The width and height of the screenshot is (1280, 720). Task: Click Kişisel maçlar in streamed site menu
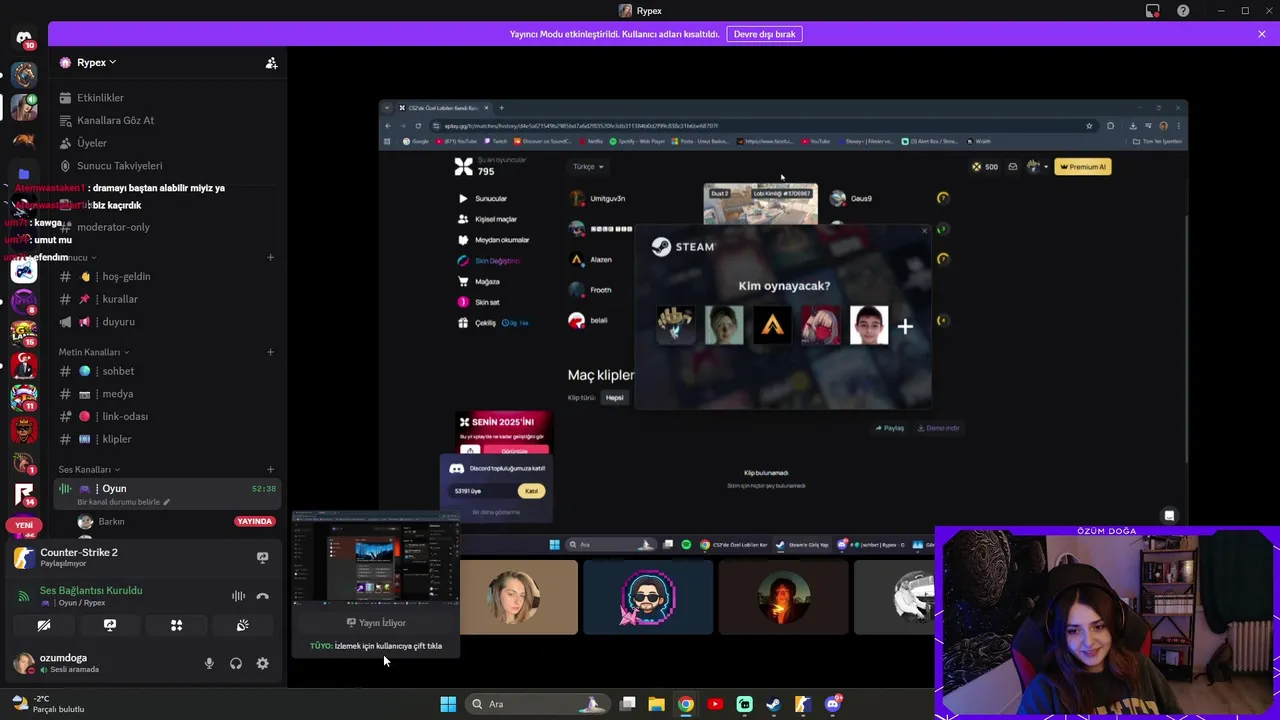coord(487,219)
